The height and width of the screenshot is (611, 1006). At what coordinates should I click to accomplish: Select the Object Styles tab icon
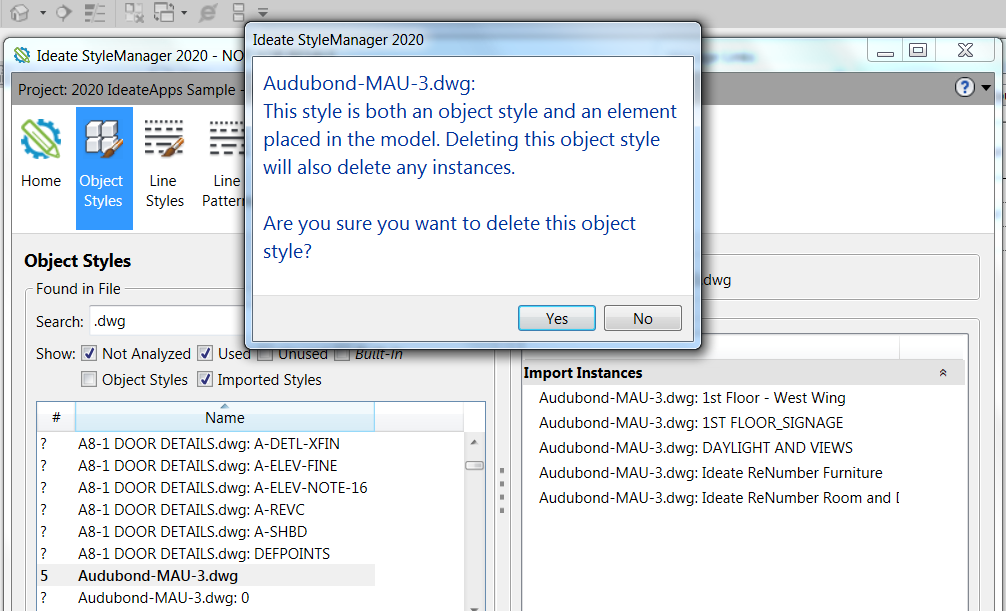pyautogui.click(x=104, y=168)
